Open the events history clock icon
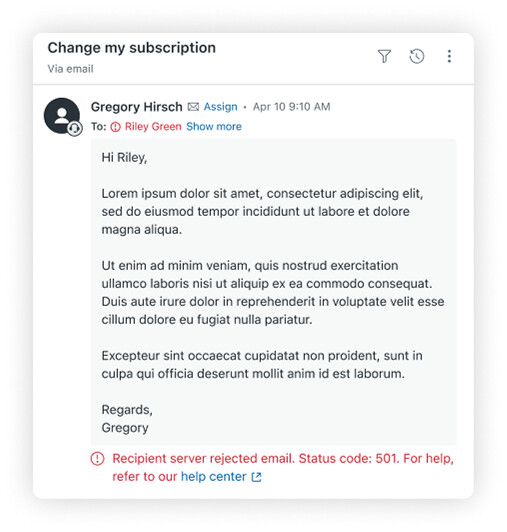 [416, 56]
